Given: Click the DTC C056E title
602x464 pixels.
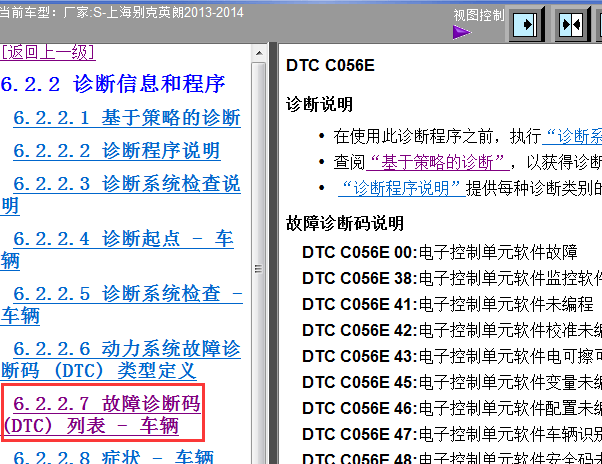Looking at the screenshot, I should pyautogui.click(x=330, y=66).
